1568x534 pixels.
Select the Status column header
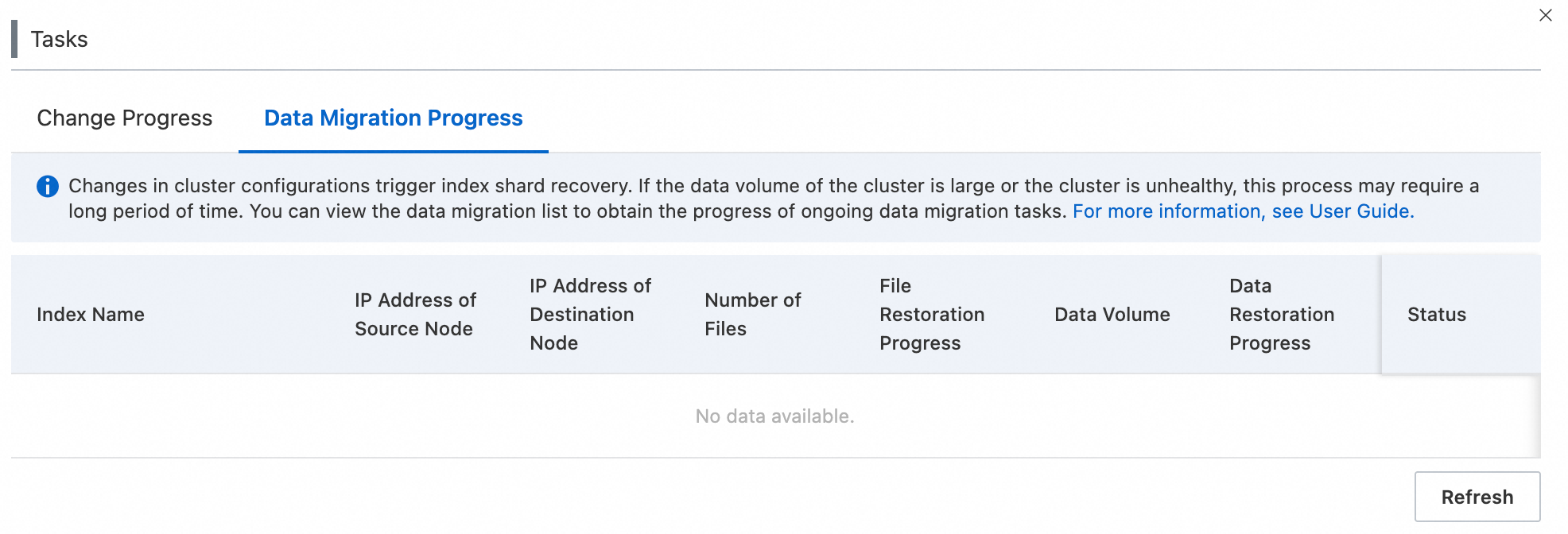tap(1436, 315)
